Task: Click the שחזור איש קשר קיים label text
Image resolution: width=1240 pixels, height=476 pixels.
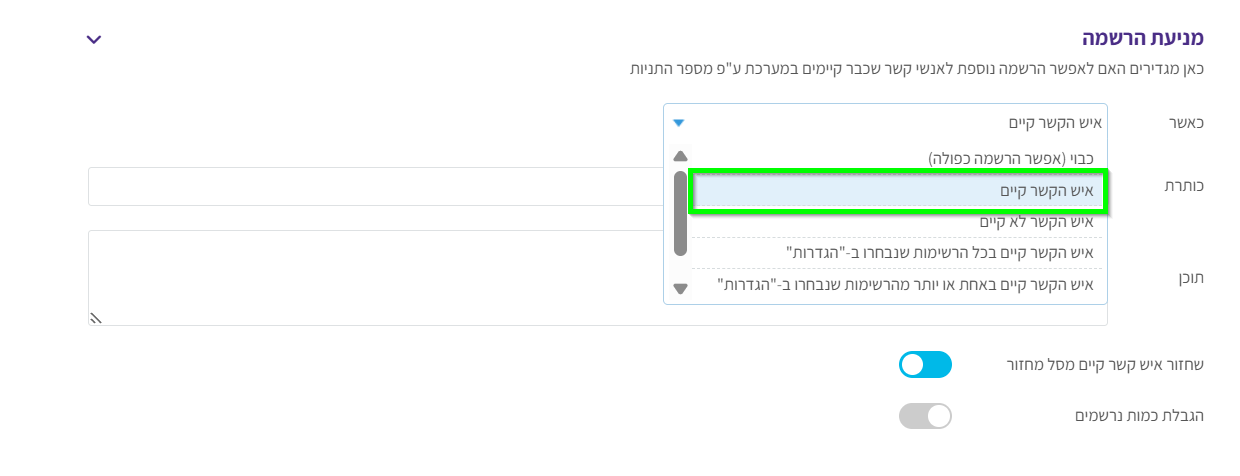Action: click(x=1105, y=365)
